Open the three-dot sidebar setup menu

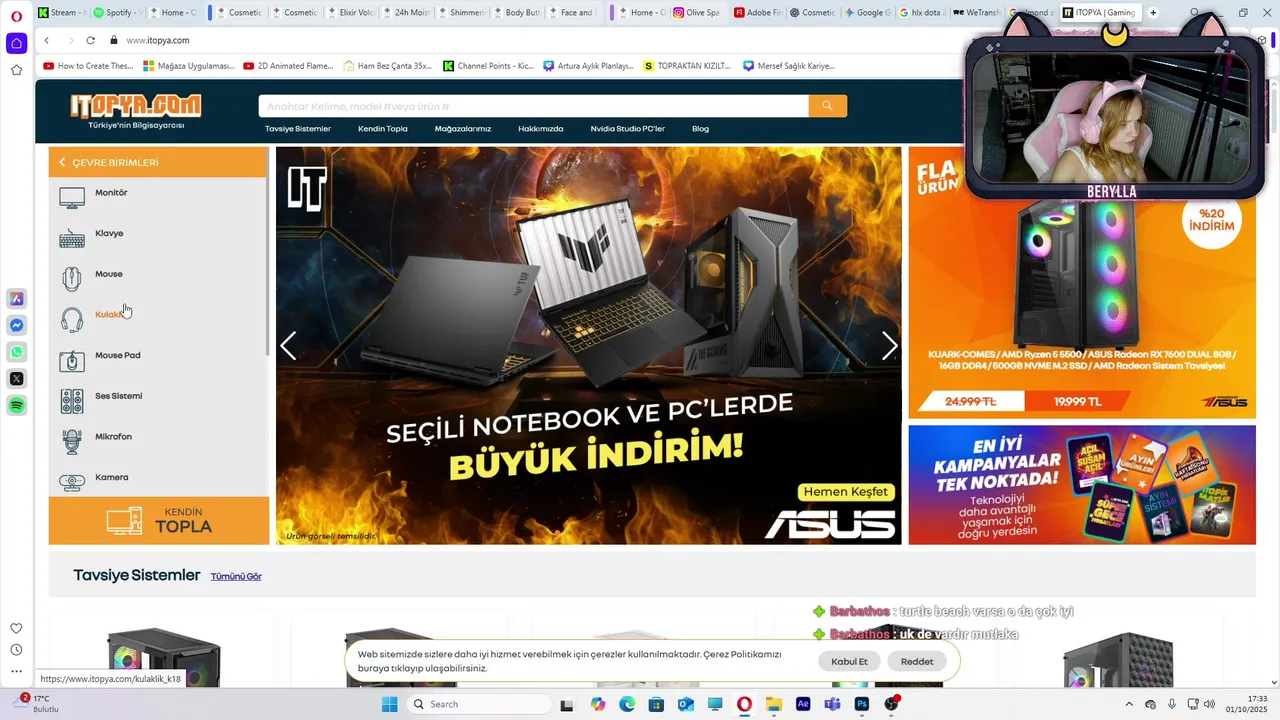[x=16, y=671]
